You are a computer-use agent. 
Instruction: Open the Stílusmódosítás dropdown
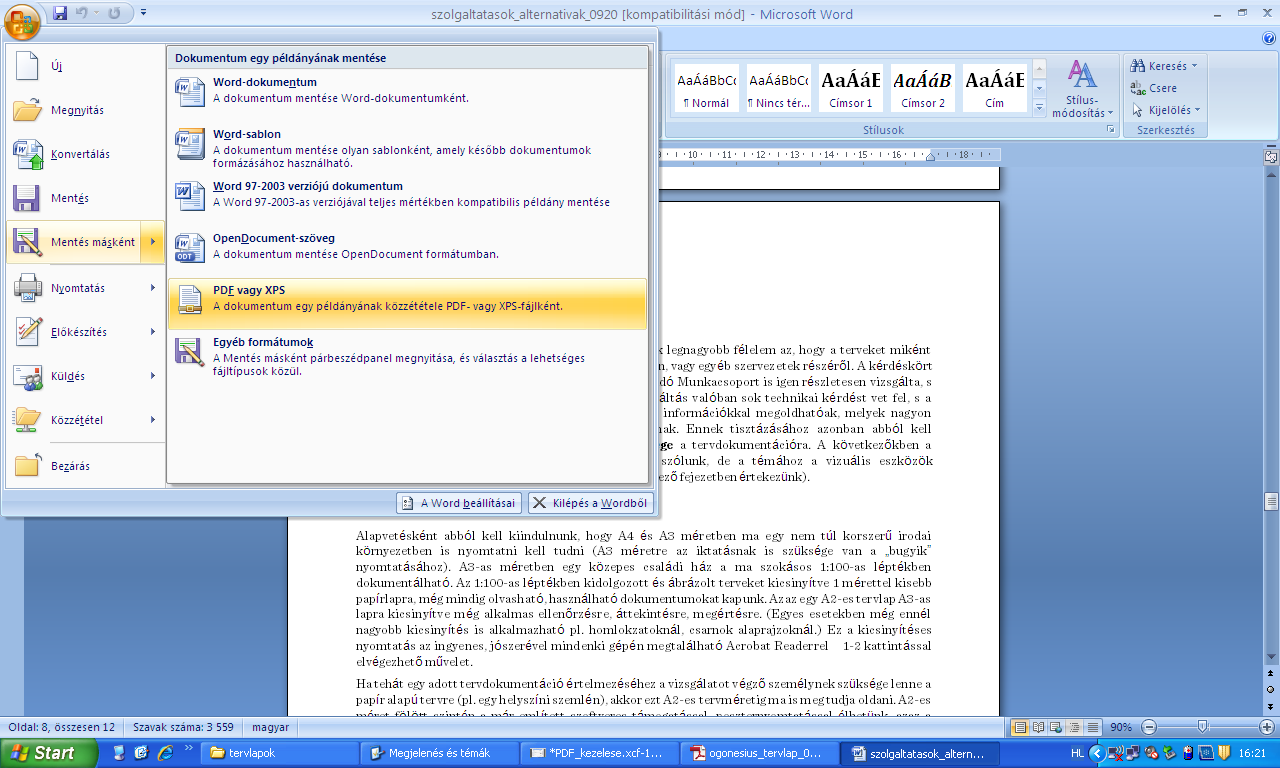(1082, 88)
